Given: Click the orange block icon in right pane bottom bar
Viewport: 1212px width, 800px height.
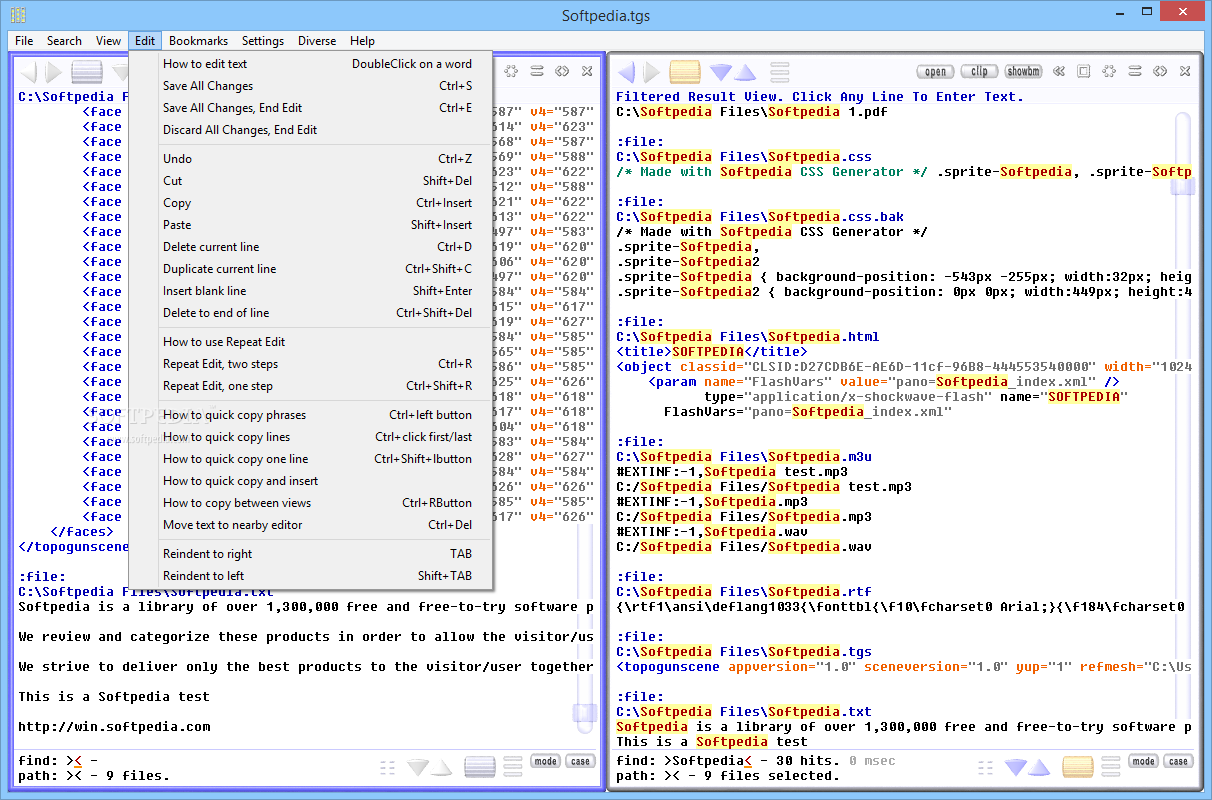Looking at the screenshot, I should pos(1078,767).
